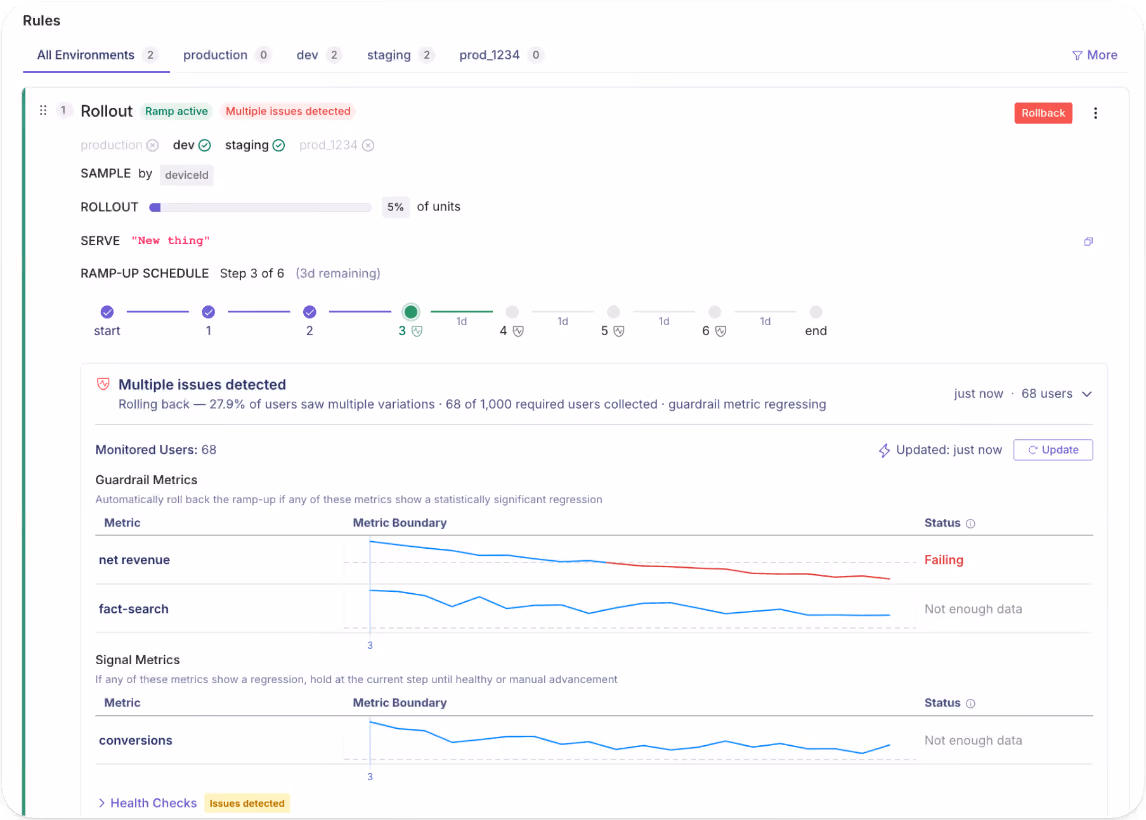Viewport: 1146px width, 820px height.
Task: Click the lightning bolt Updated icon
Action: click(884, 450)
